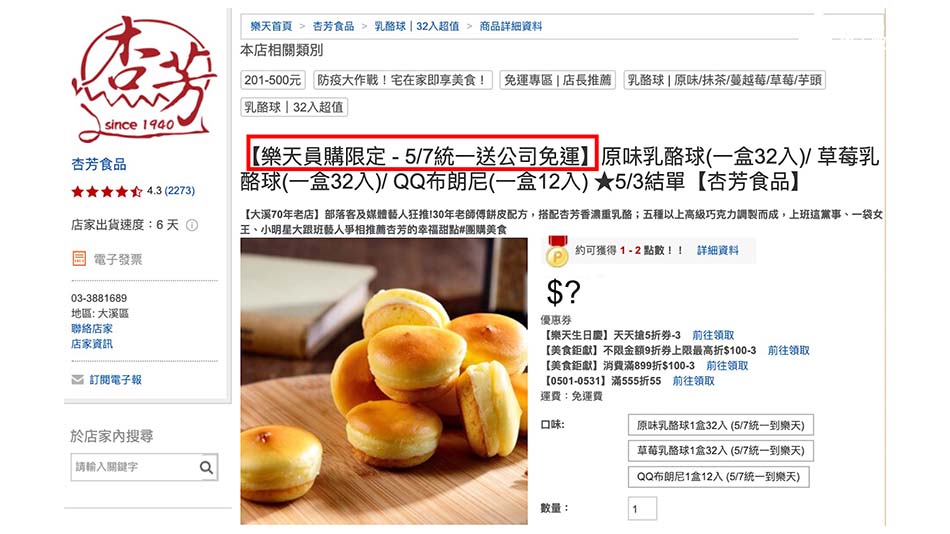
Task: Open 免運專區｜店長推薦 category tag
Action: click(x=557, y=80)
